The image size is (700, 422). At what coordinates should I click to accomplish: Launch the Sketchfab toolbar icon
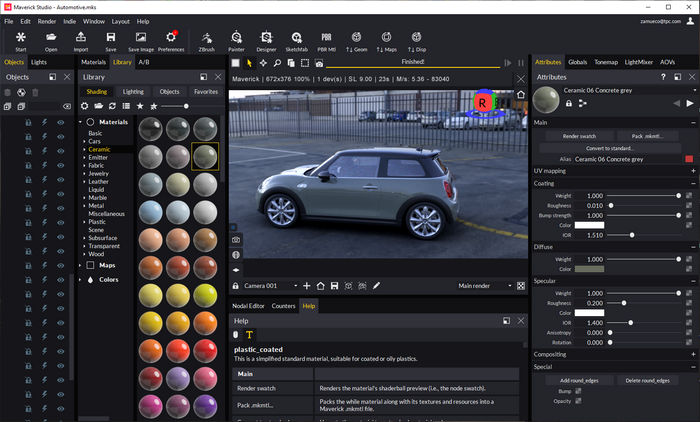click(296, 38)
